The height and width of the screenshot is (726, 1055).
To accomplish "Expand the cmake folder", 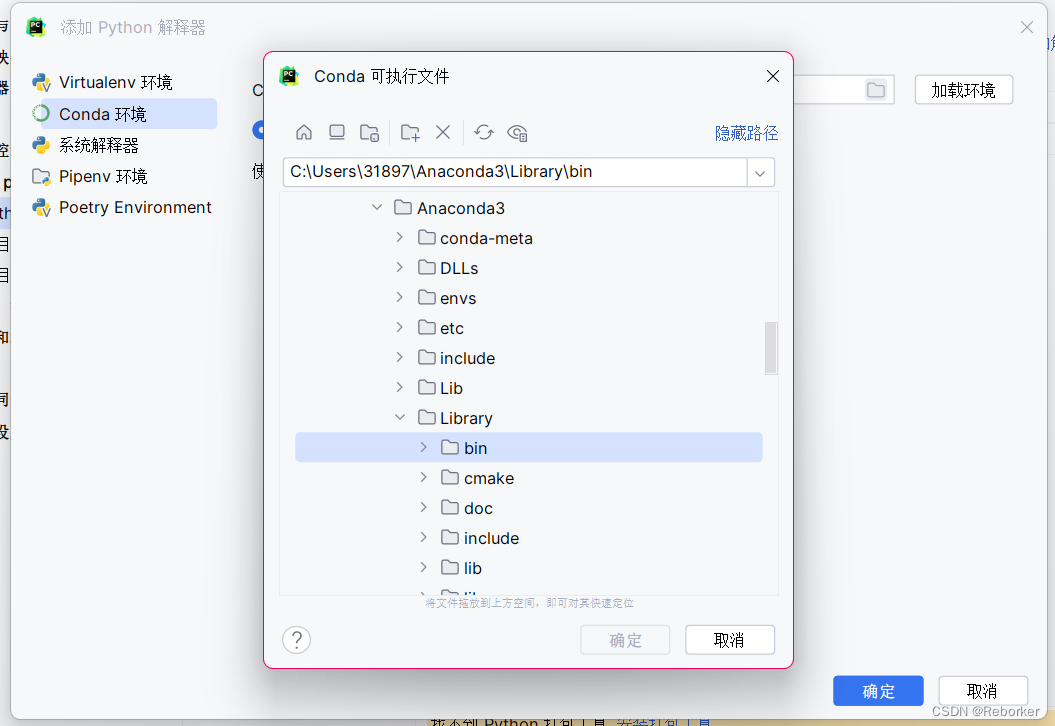I will [x=423, y=477].
